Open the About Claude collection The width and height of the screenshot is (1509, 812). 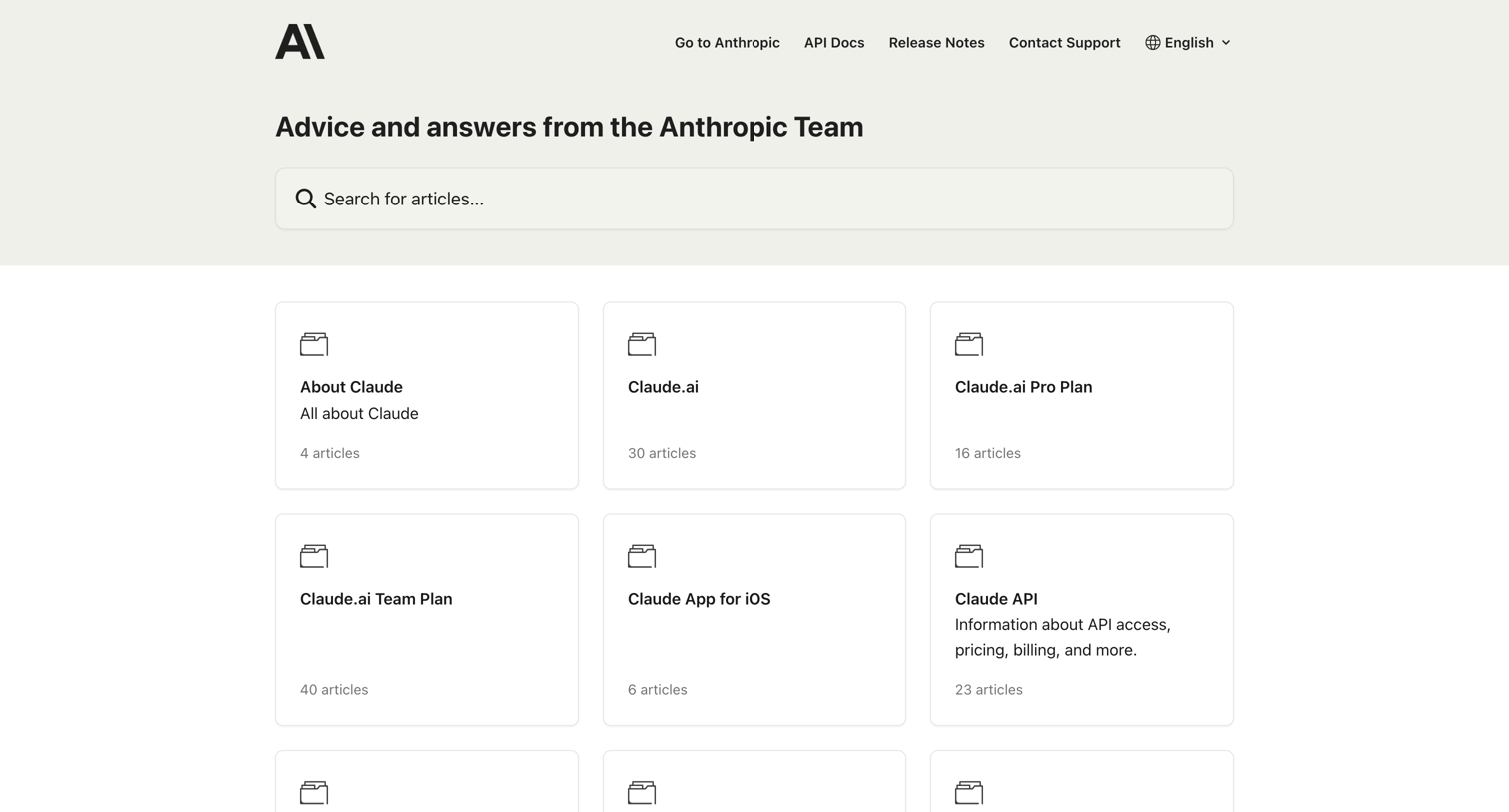tap(427, 396)
